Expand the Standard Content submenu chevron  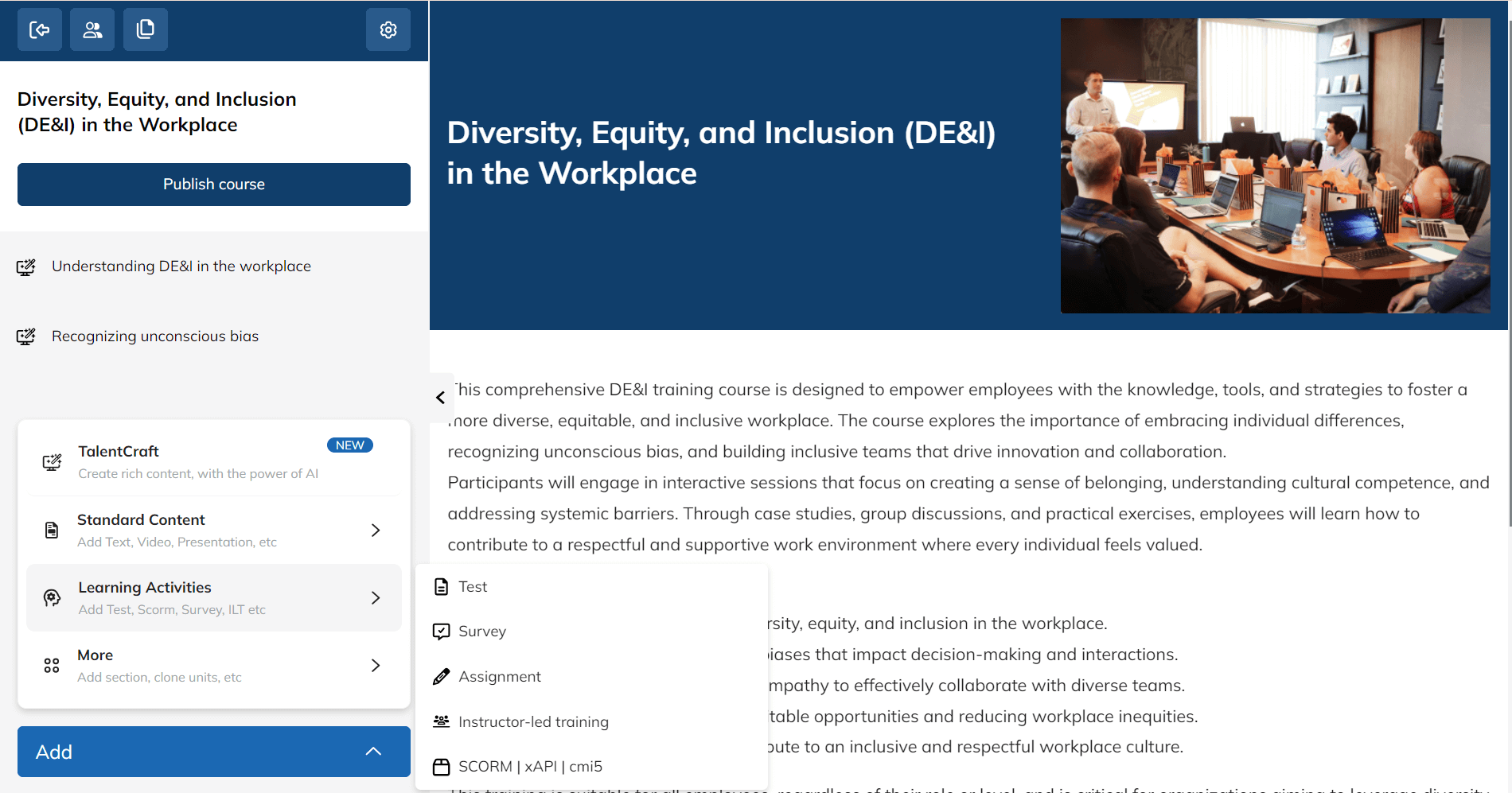pos(376,531)
